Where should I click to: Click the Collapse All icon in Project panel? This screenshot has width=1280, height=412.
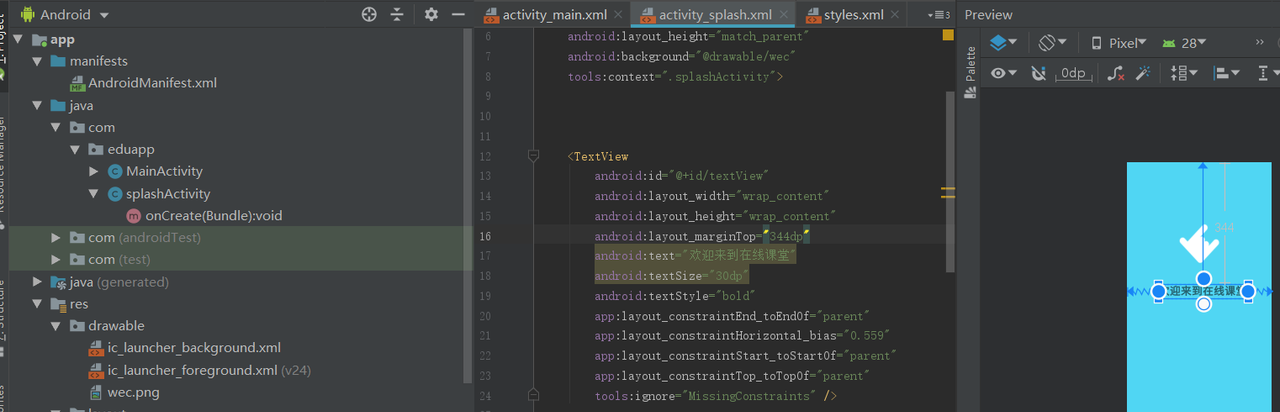[x=397, y=14]
